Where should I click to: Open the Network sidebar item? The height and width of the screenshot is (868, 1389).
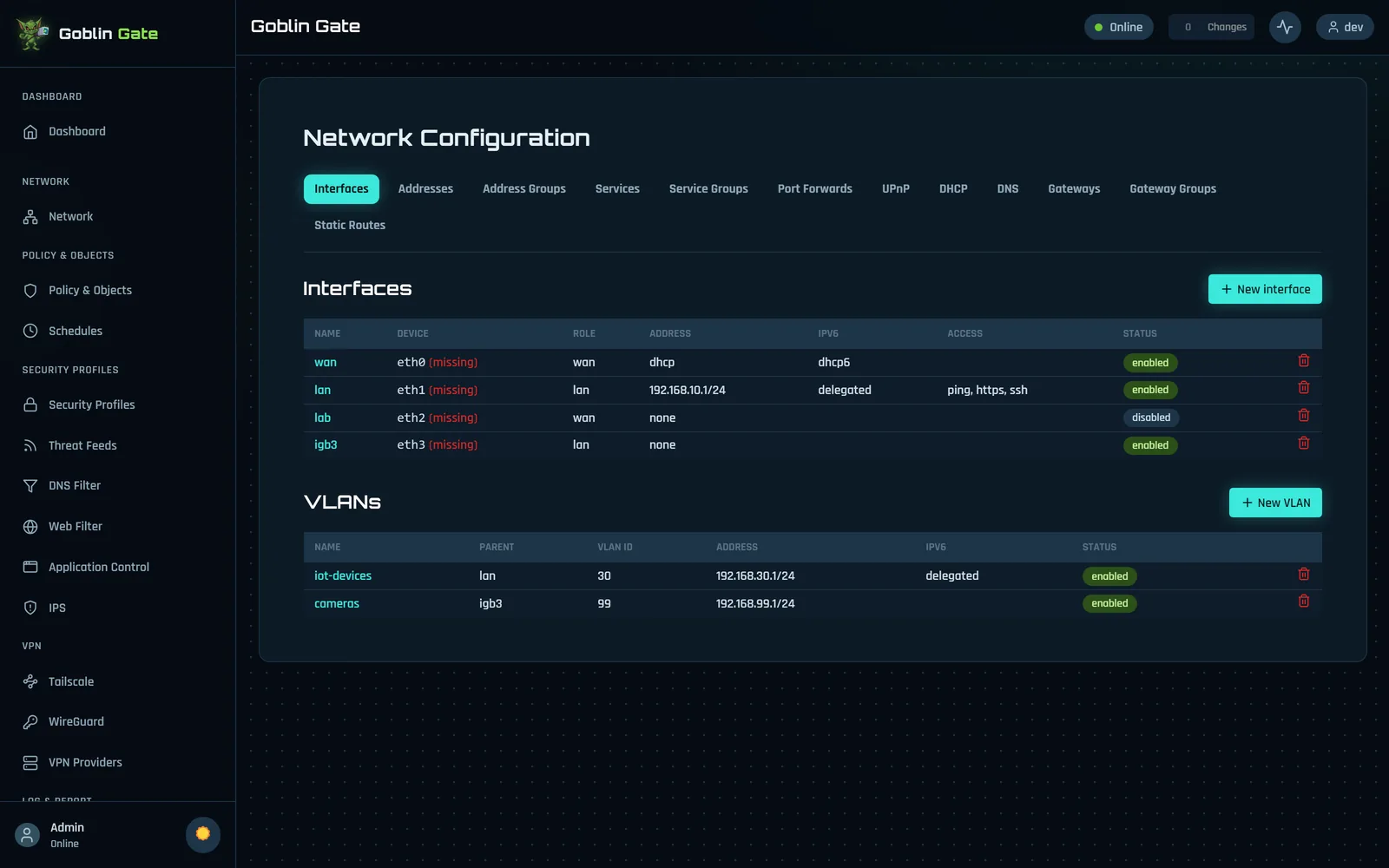[x=117, y=217]
